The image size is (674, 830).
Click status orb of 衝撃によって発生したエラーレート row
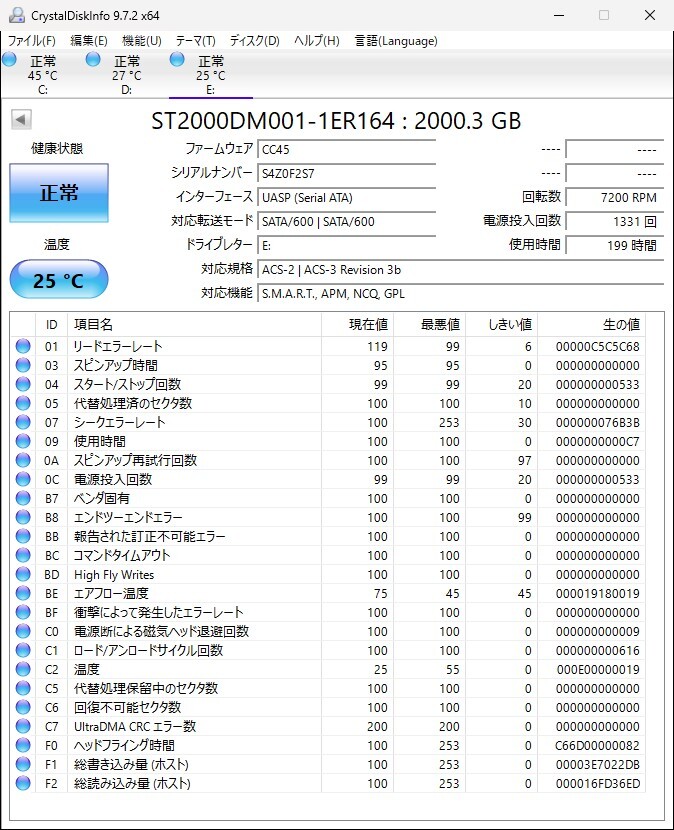click(23, 612)
